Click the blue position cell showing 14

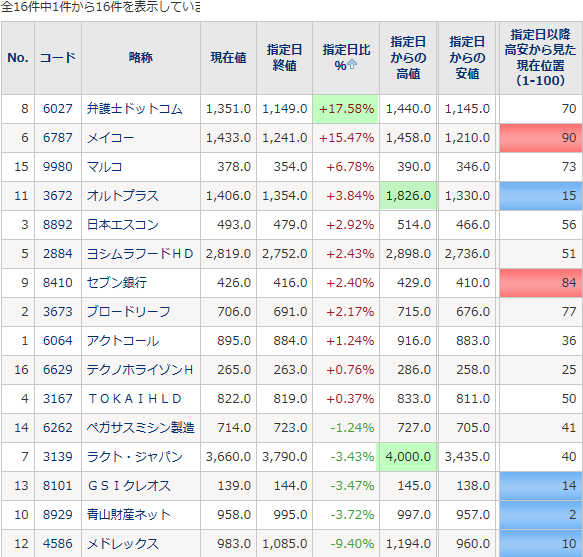[x=541, y=486]
